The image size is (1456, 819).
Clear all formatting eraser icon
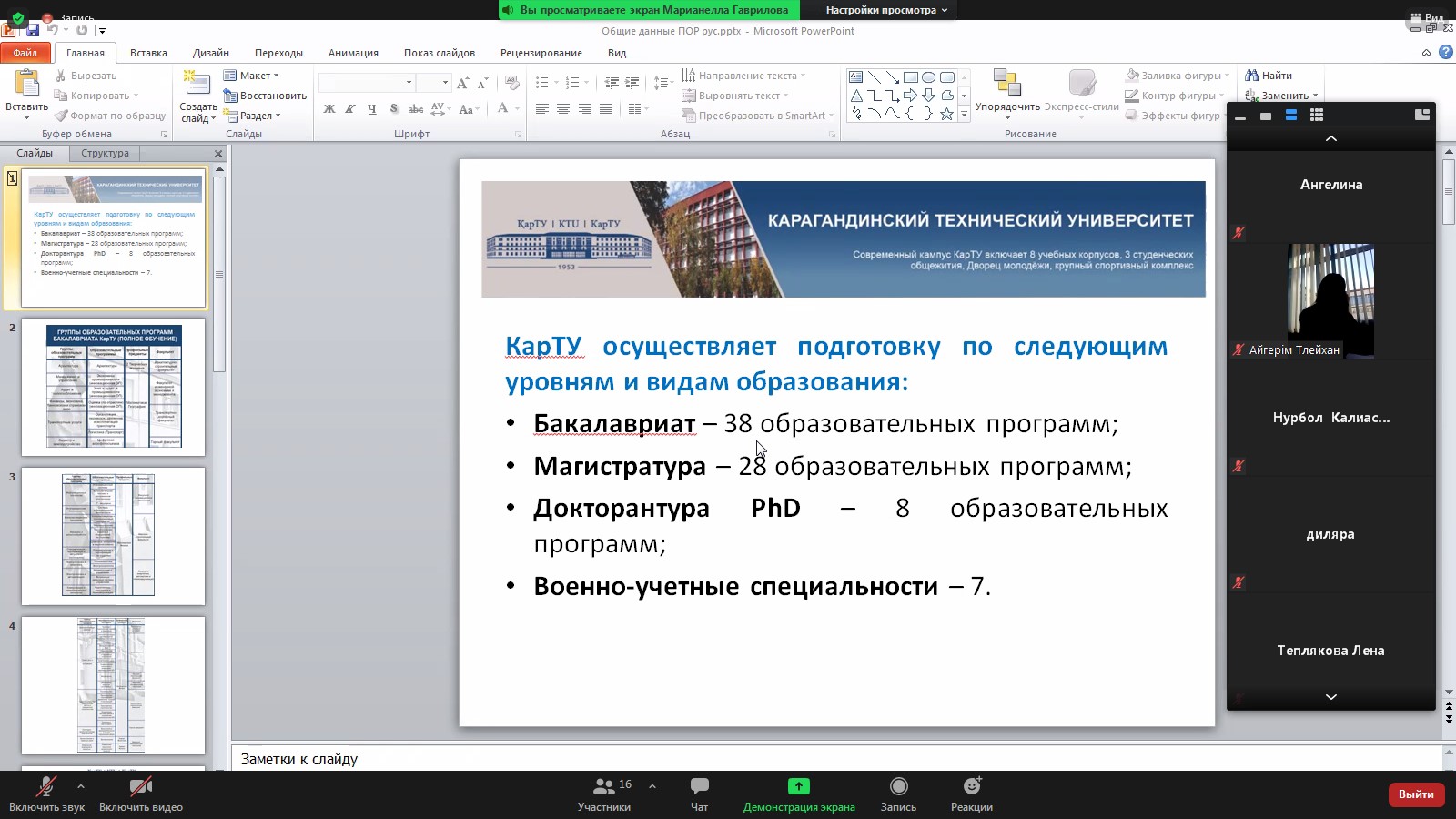tap(512, 83)
